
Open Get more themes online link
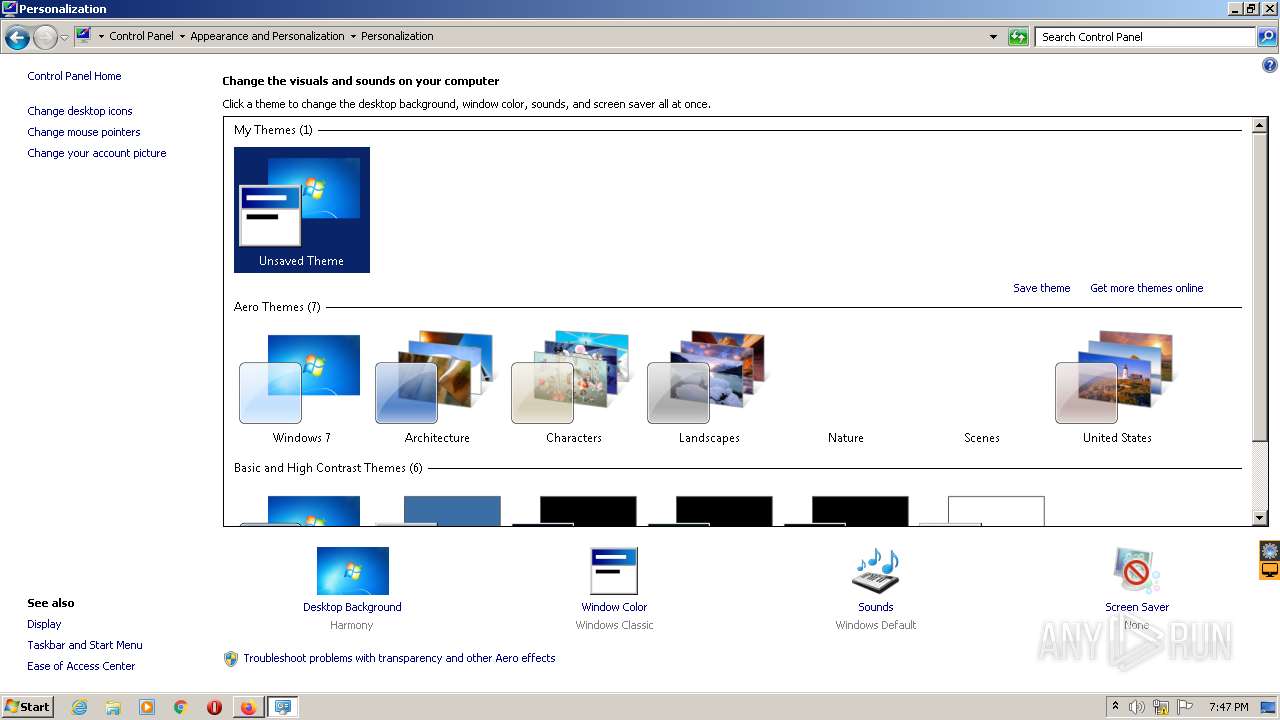[x=1146, y=288]
